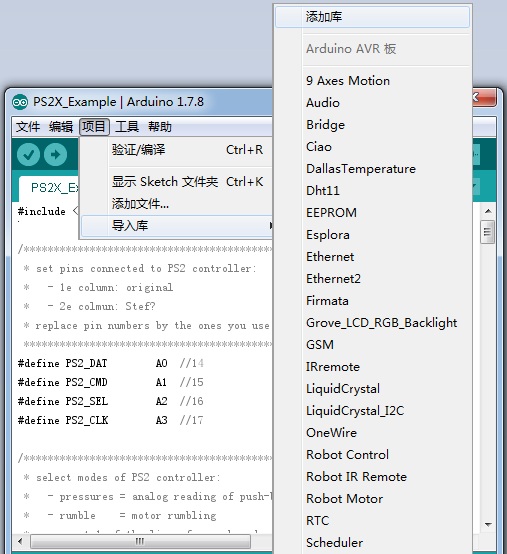The width and height of the screenshot is (507, 554).
Task: Click the PS2X_Example sketch tab
Action: (49, 188)
